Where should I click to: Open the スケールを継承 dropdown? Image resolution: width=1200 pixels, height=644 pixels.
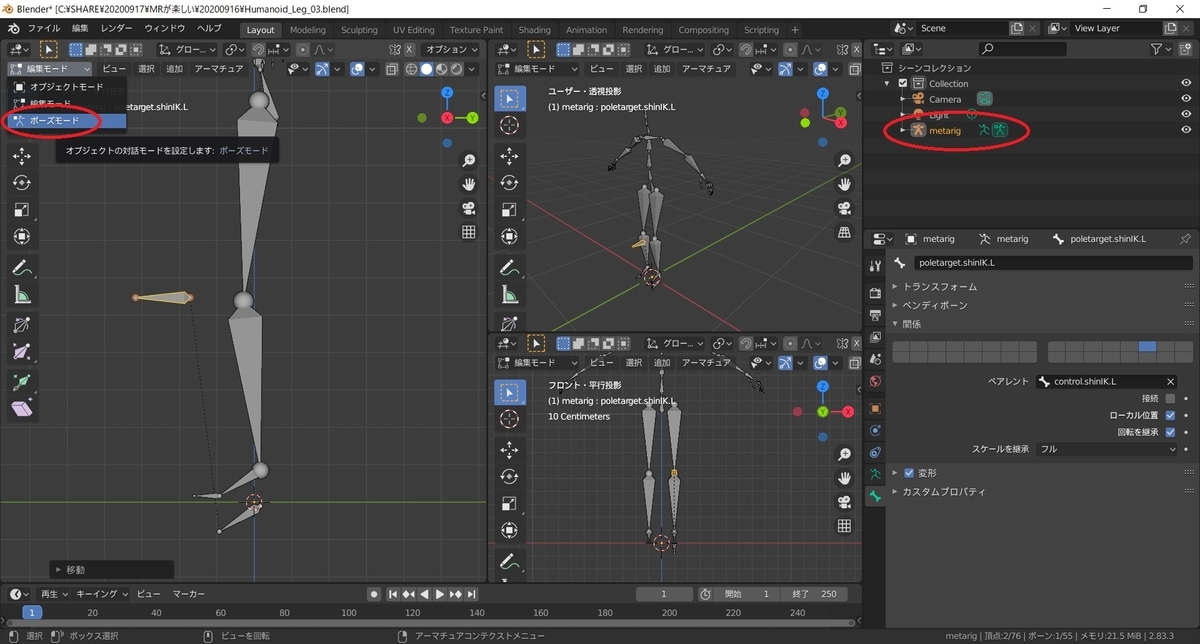coord(1107,449)
